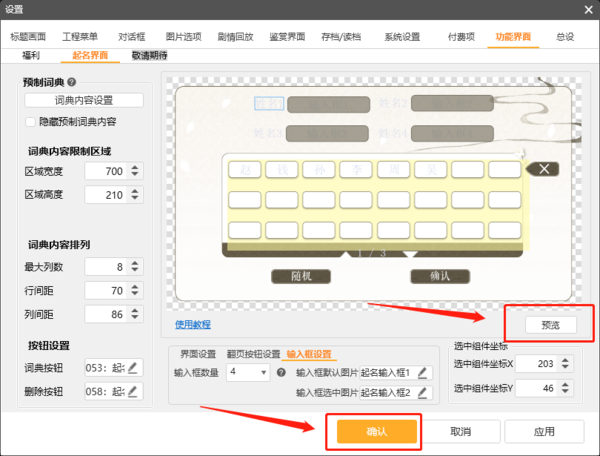Image resolution: width=600 pixels, height=456 pixels.
Task: Click the 预览 button
Action: coord(550,325)
